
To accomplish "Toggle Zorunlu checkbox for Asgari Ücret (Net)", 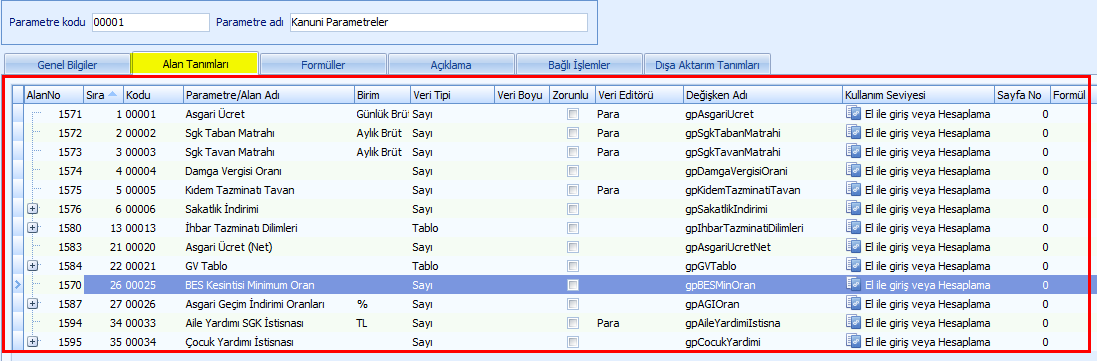I will tap(573, 246).
